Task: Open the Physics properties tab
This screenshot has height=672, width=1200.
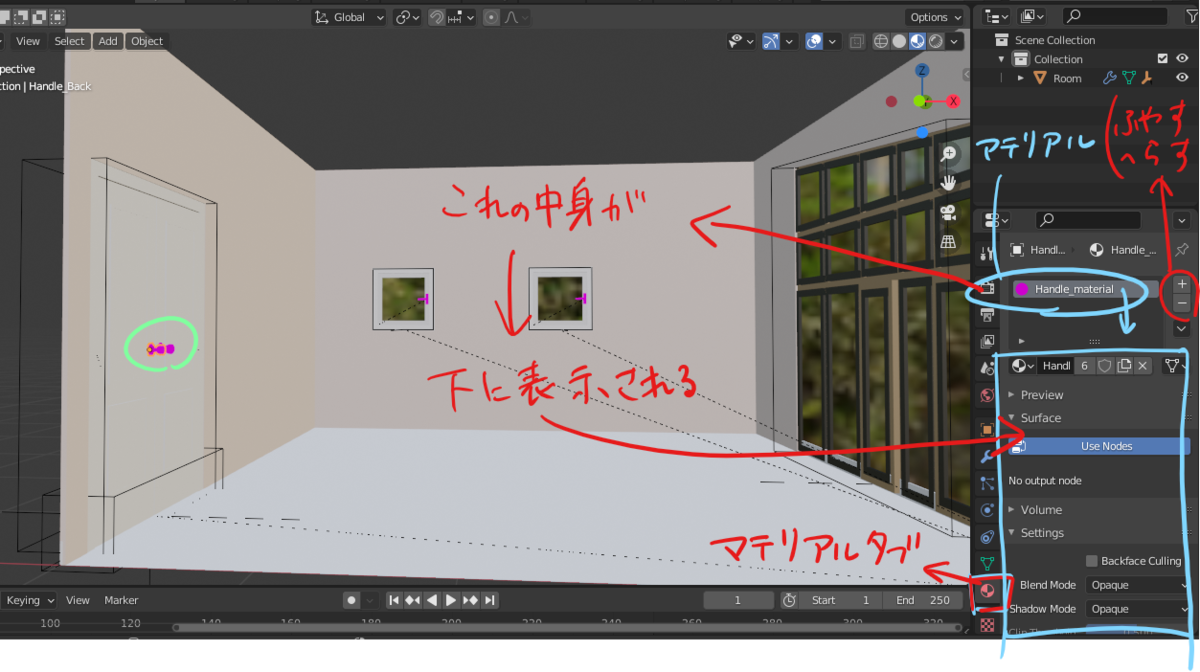Action: [987, 510]
